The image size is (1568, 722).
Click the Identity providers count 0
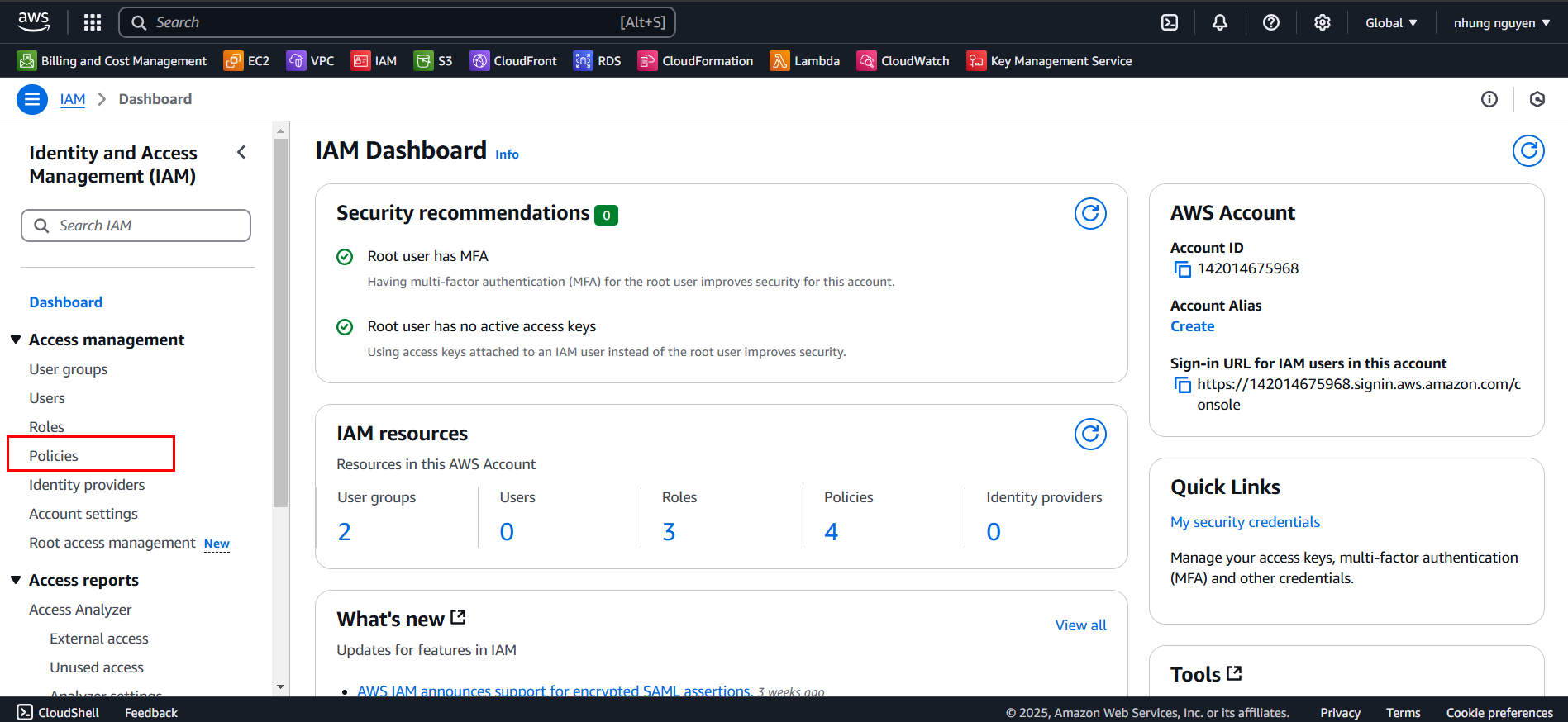pyautogui.click(x=994, y=532)
